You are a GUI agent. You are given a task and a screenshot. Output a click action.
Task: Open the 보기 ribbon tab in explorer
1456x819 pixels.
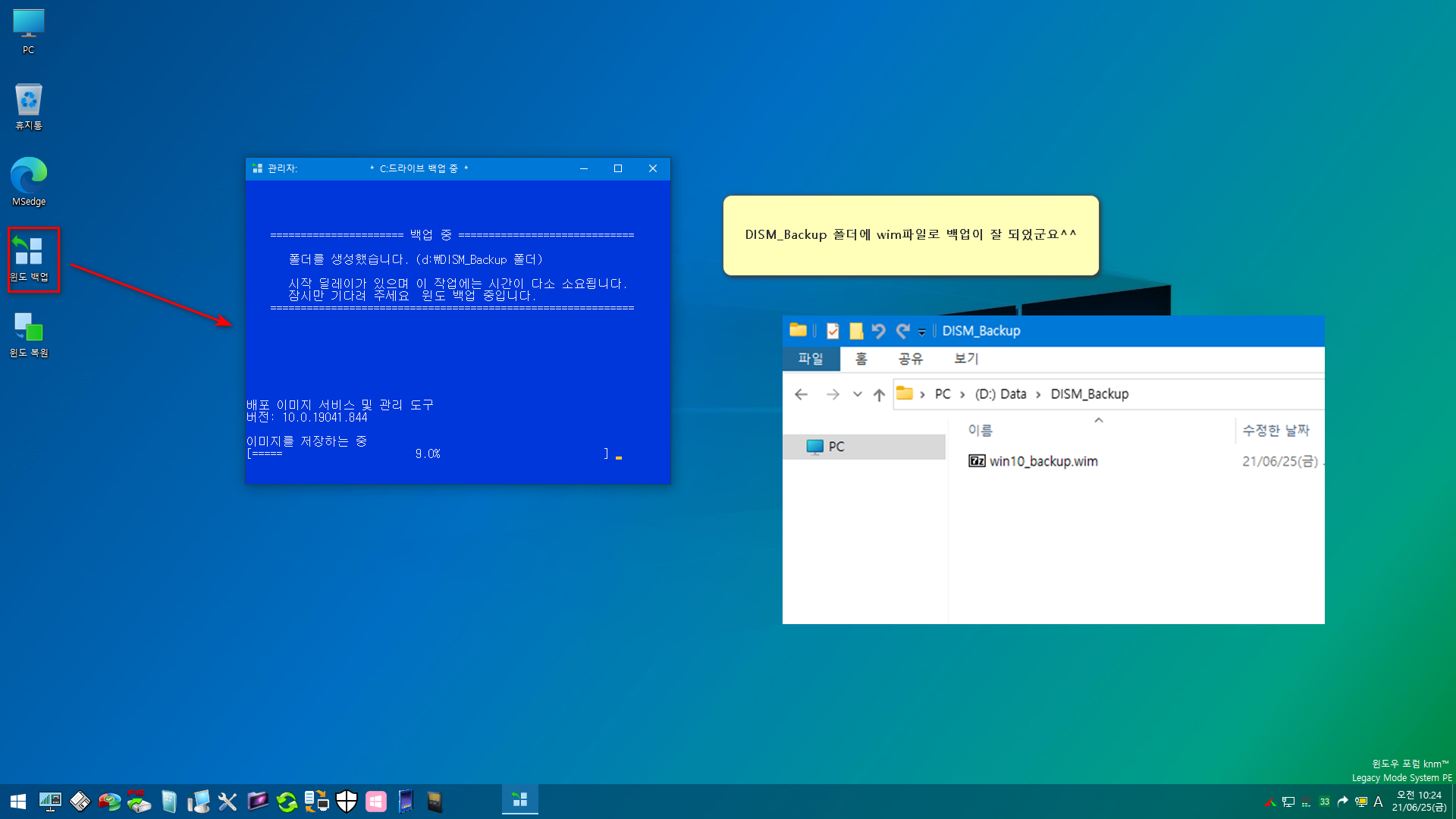click(966, 359)
